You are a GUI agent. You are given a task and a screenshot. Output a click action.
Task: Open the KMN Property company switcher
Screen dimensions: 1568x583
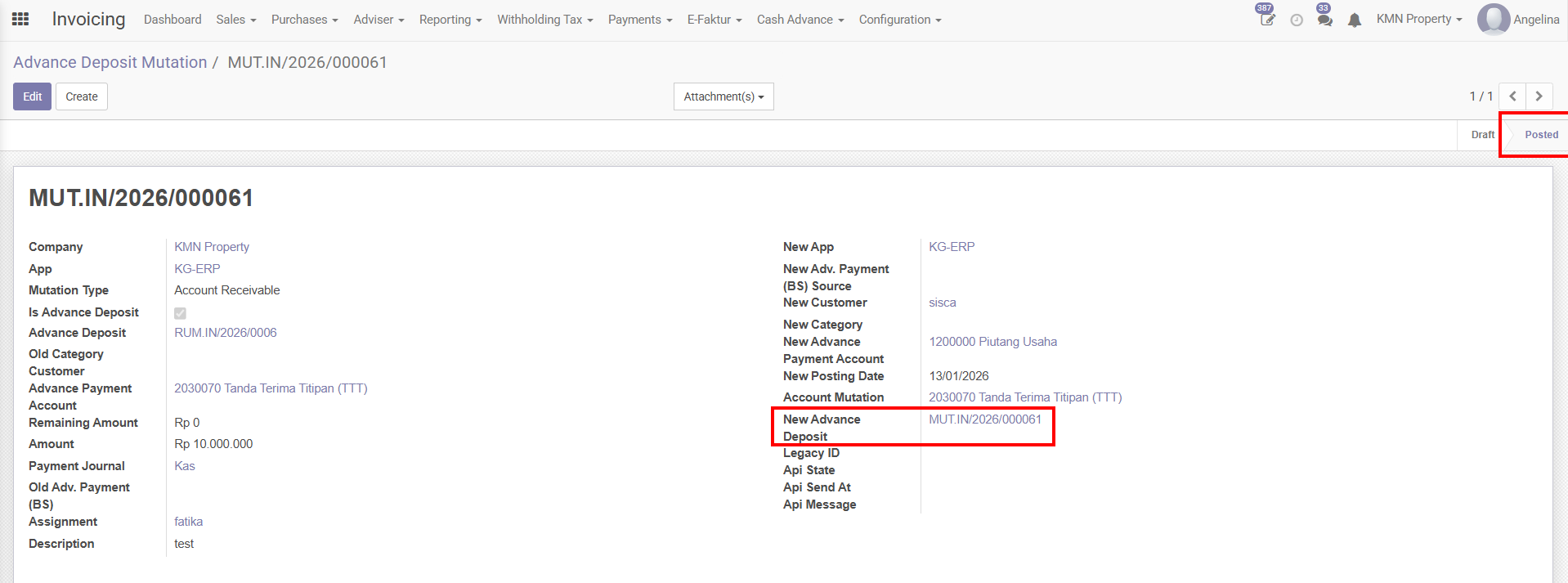click(1418, 20)
